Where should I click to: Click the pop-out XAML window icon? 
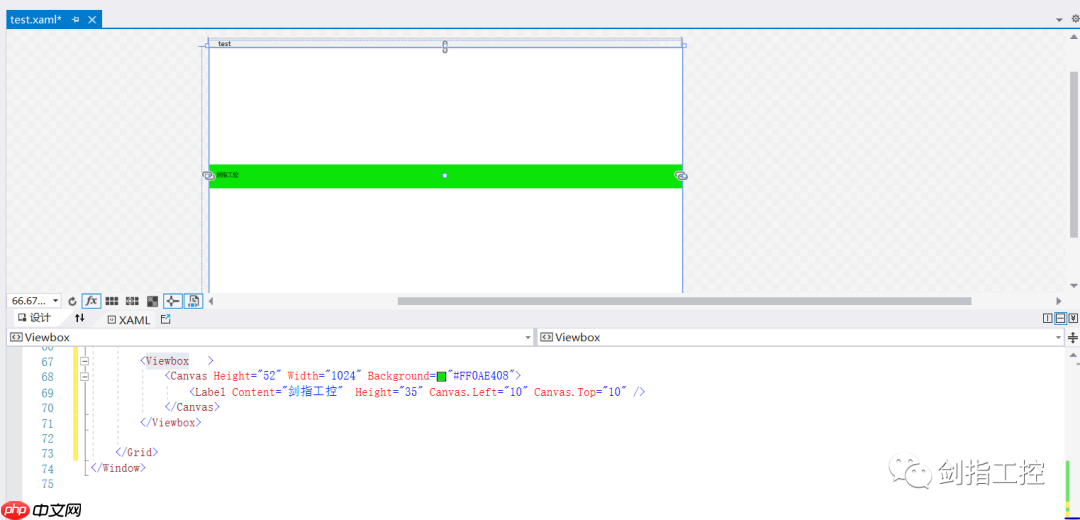pyautogui.click(x=166, y=320)
